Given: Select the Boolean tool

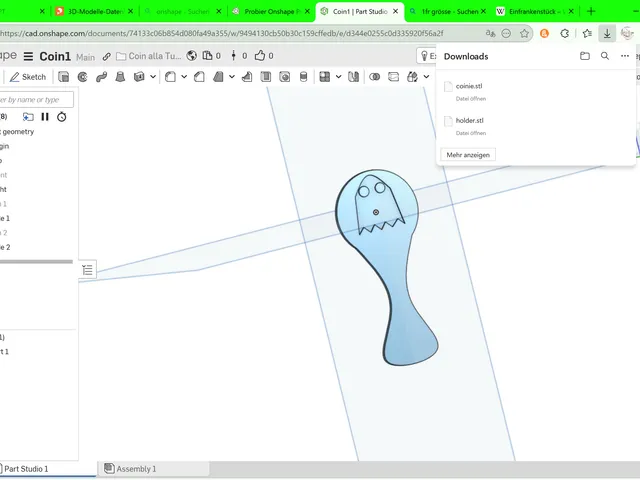Looking at the screenshot, I should tap(374, 77).
